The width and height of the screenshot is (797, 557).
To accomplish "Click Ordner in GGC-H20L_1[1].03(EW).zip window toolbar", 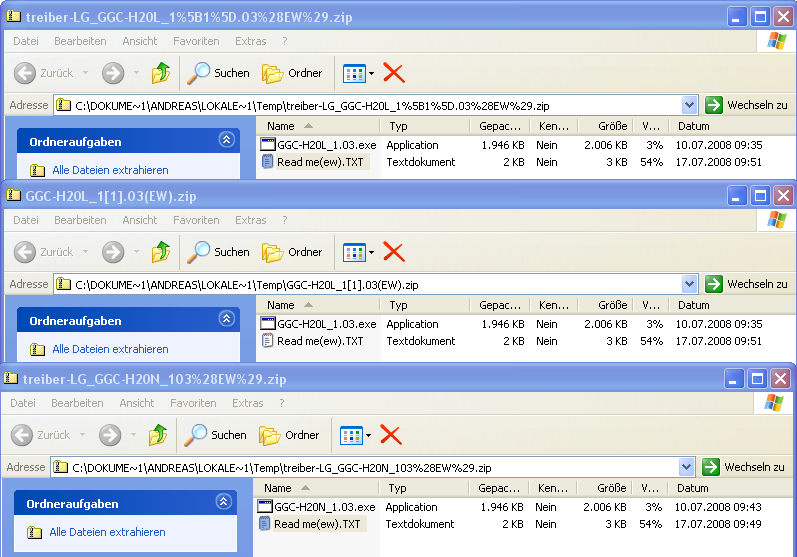I will pyautogui.click(x=292, y=252).
